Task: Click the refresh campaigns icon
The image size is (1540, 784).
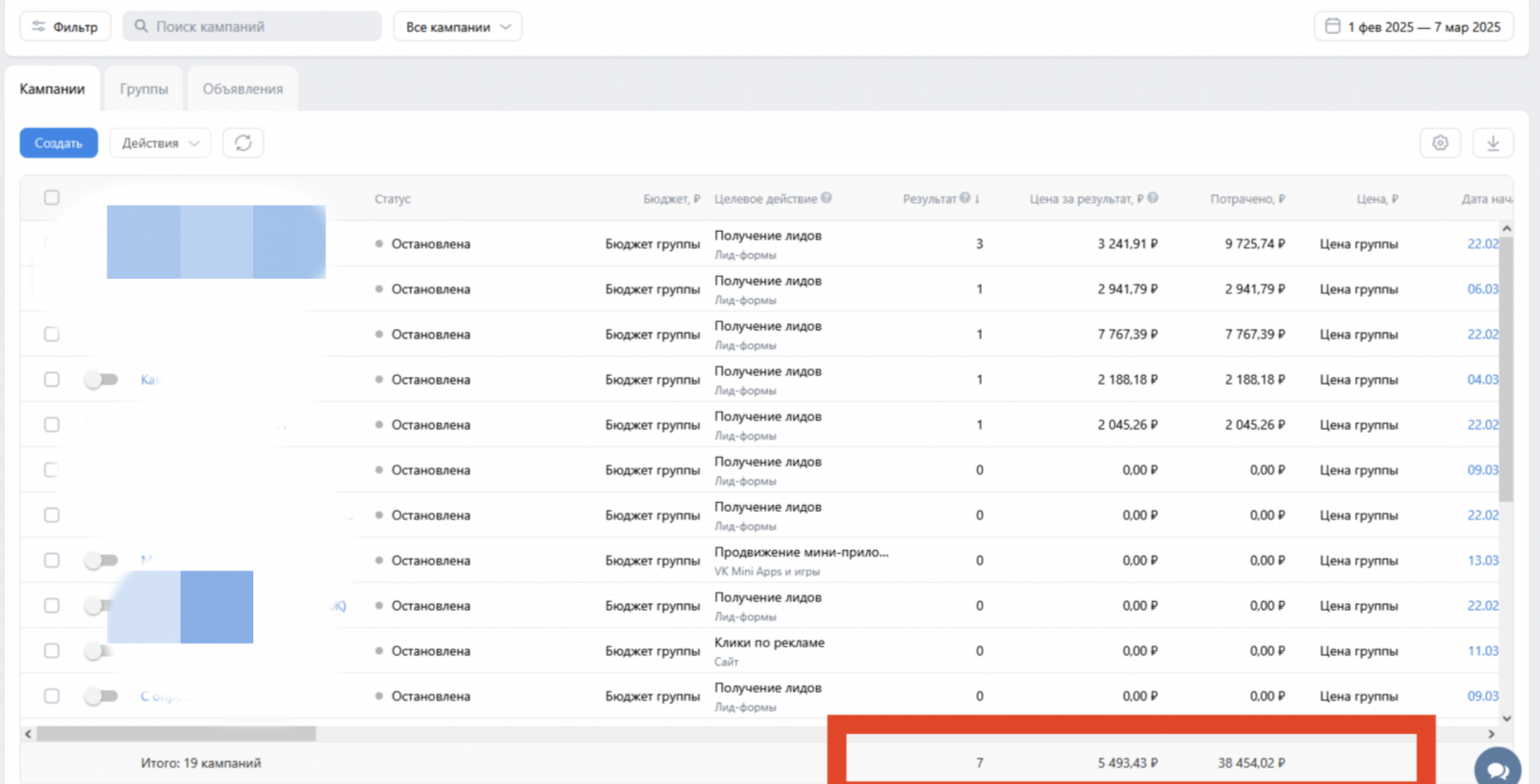Action: tap(243, 143)
